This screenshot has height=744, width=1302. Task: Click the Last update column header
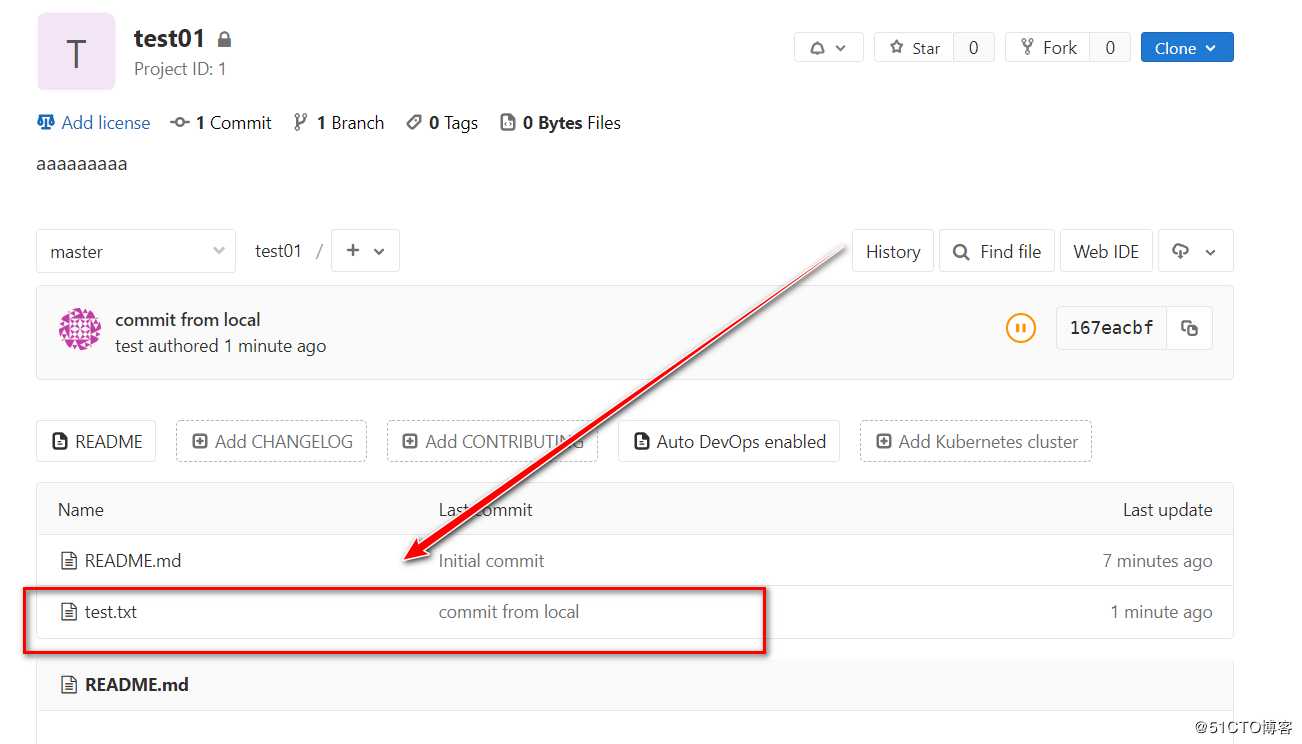point(1168,510)
